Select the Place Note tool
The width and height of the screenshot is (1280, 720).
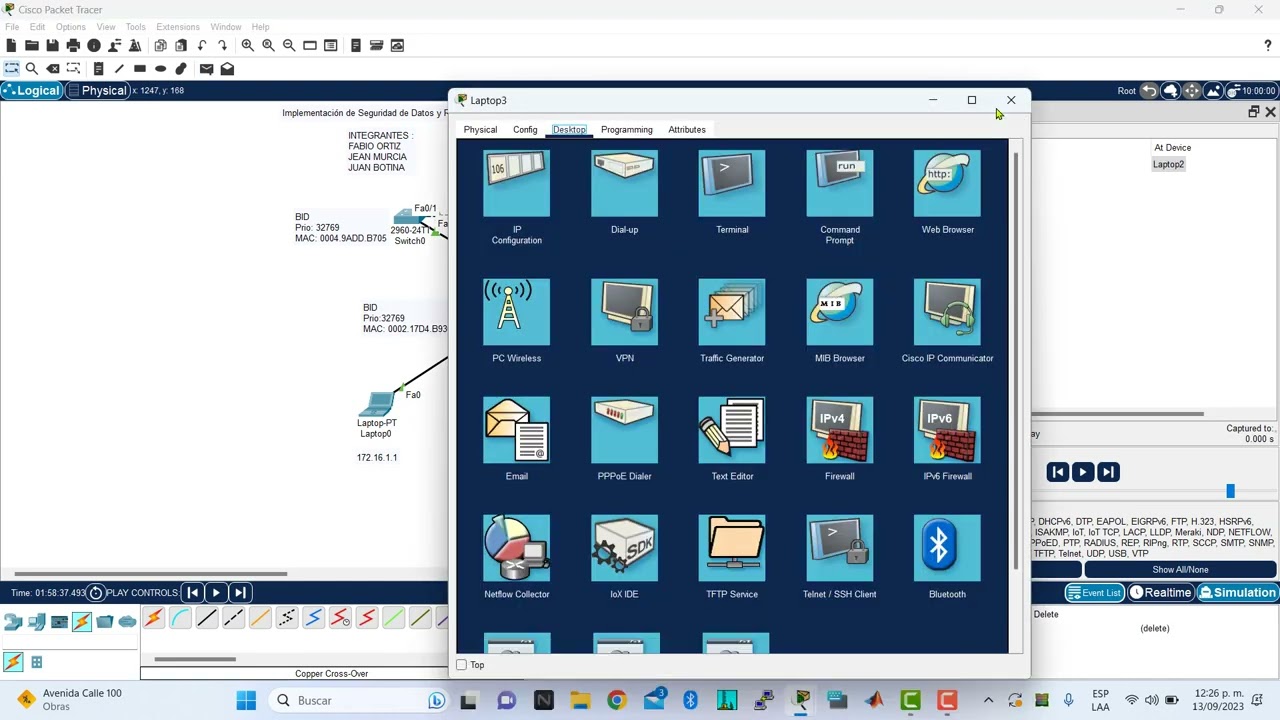coord(98,69)
